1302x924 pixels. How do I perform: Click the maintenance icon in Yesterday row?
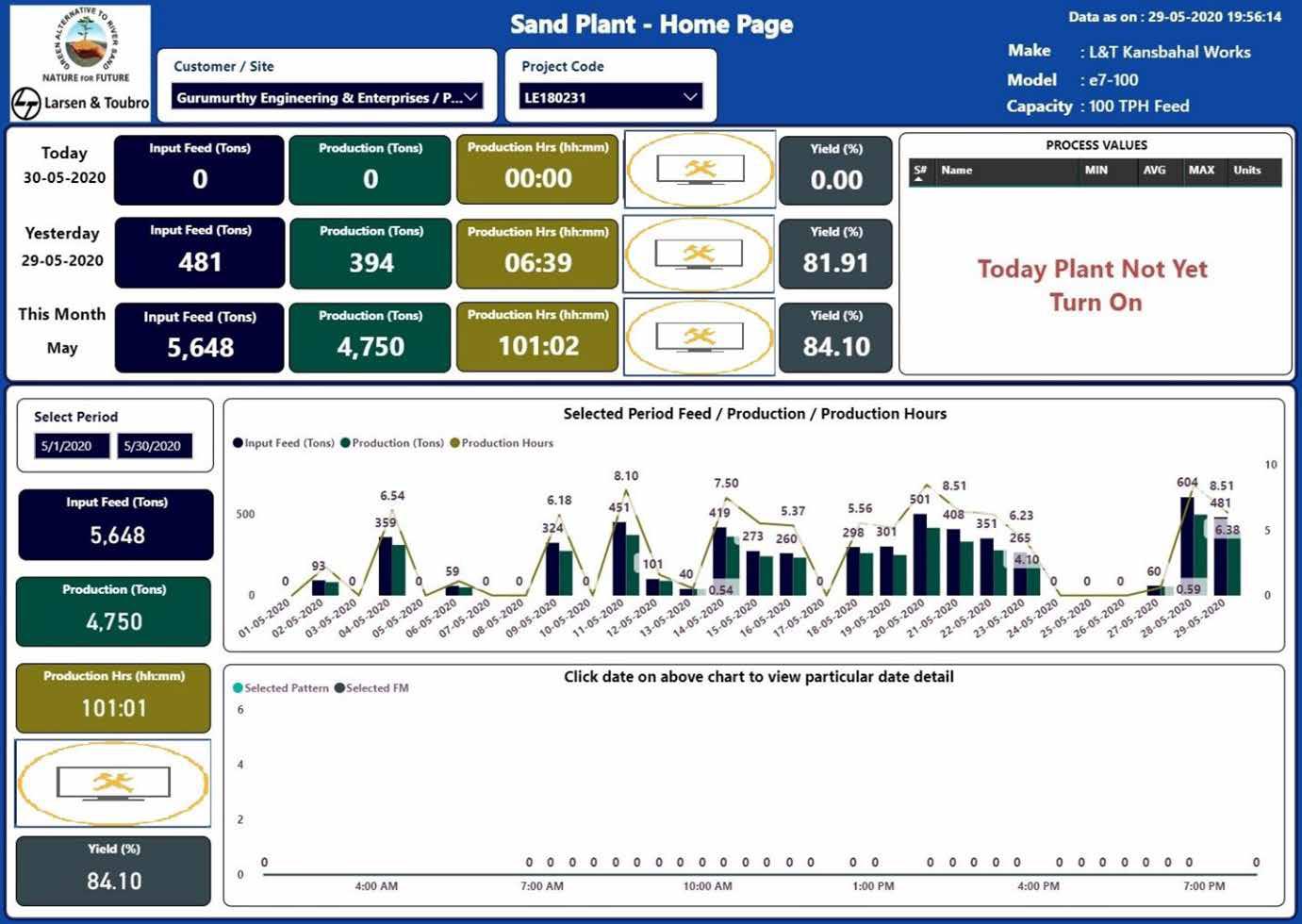click(x=700, y=254)
